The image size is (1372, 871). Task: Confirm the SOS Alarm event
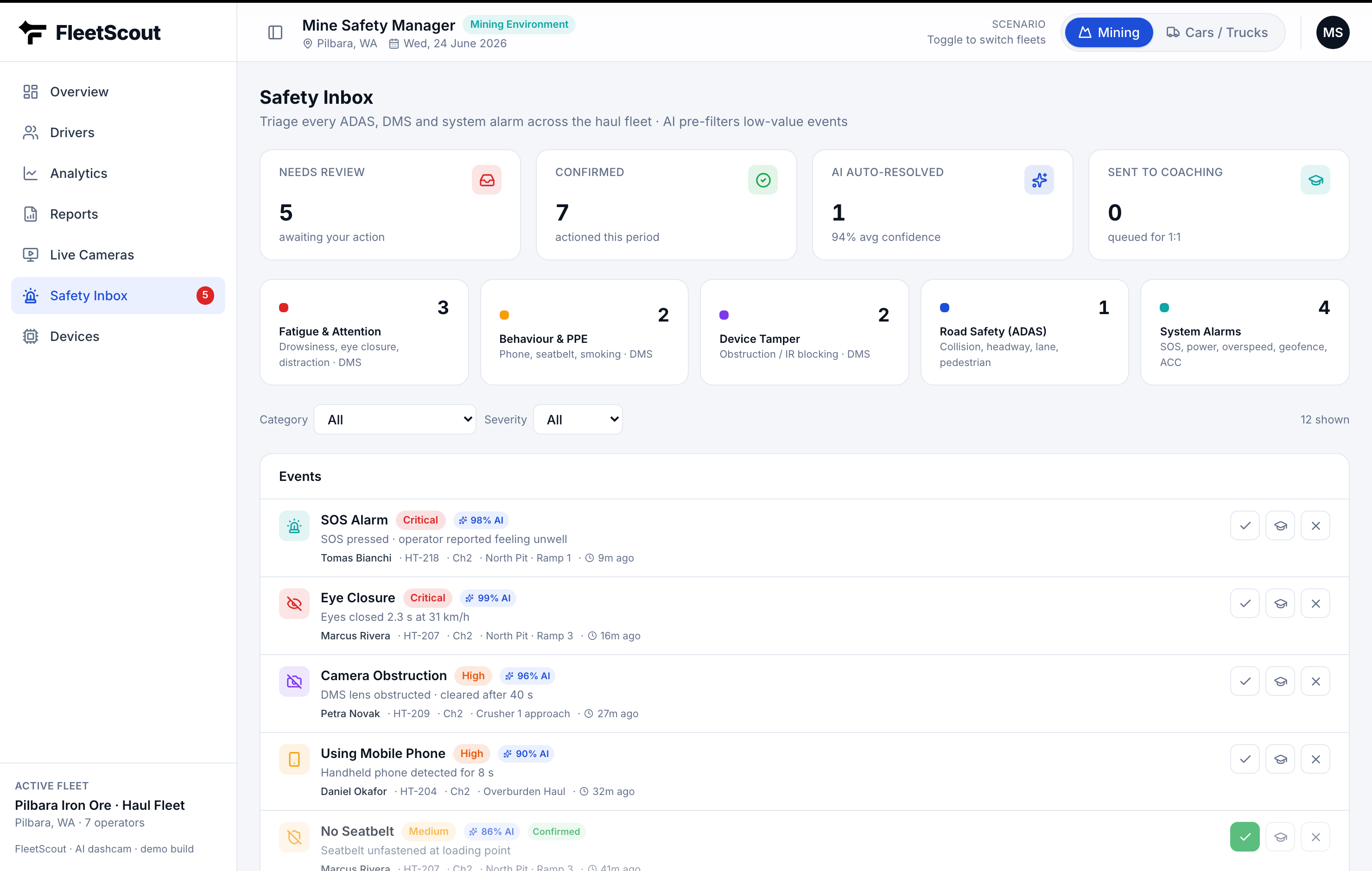pos(1245,525)
